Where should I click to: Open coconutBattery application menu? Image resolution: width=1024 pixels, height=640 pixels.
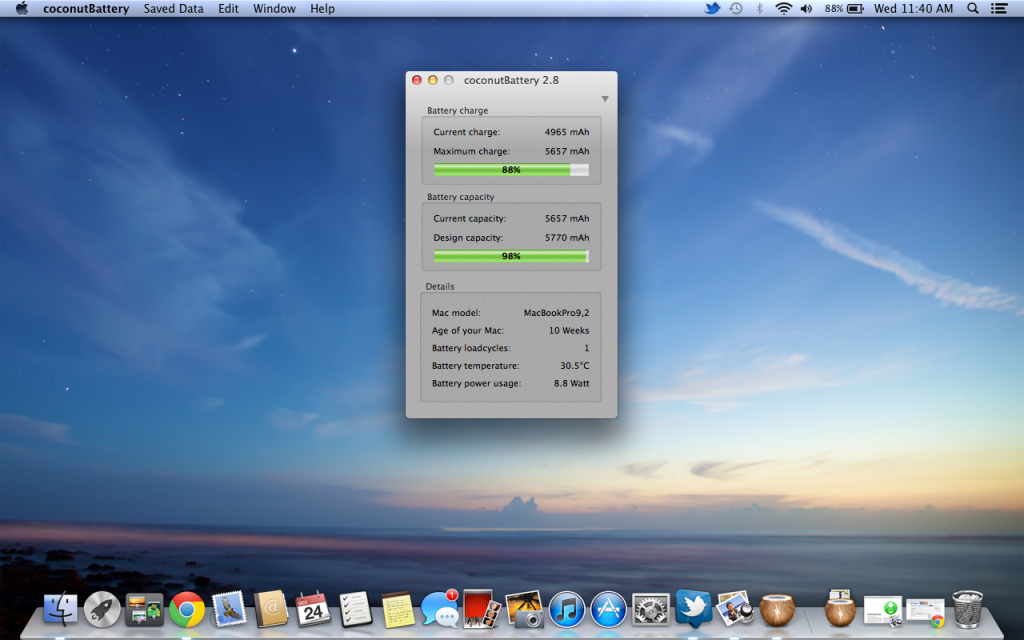(86, 8)
